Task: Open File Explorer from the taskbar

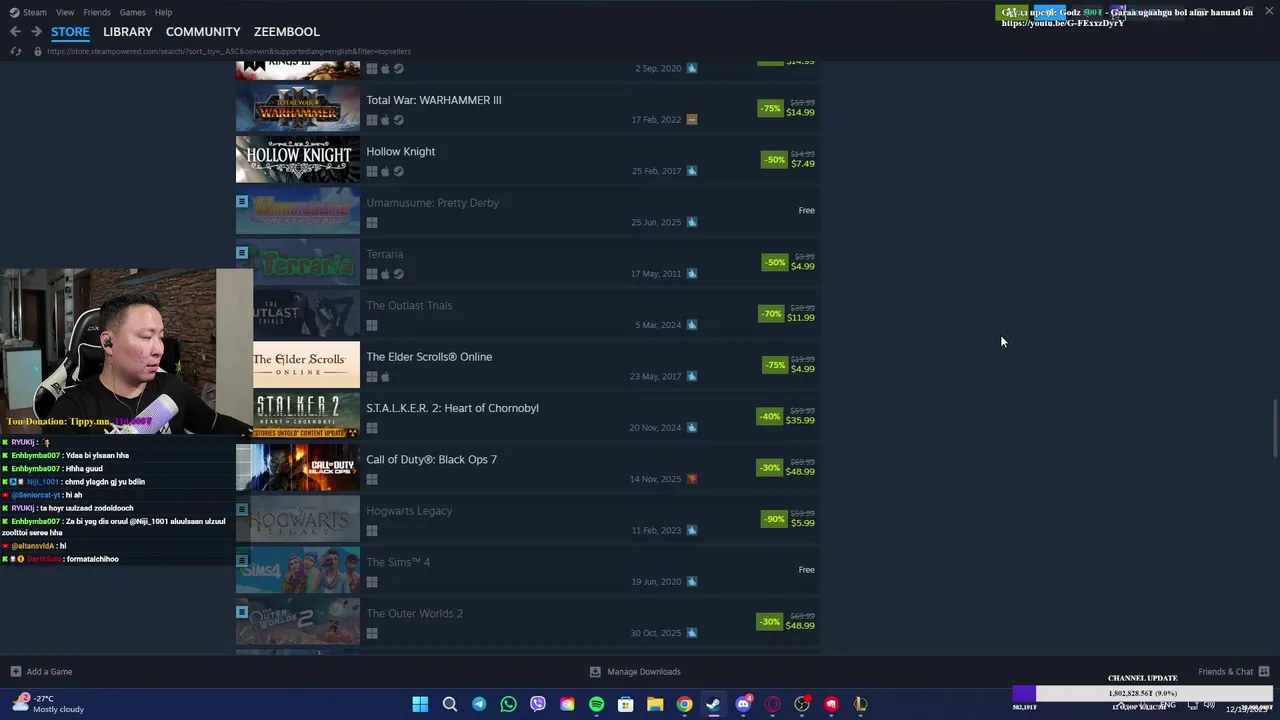Action: tap(655, 704)
